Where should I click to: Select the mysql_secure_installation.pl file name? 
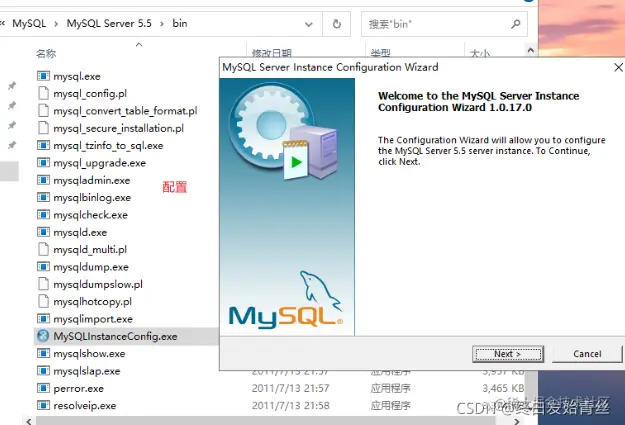pos(118,128)
